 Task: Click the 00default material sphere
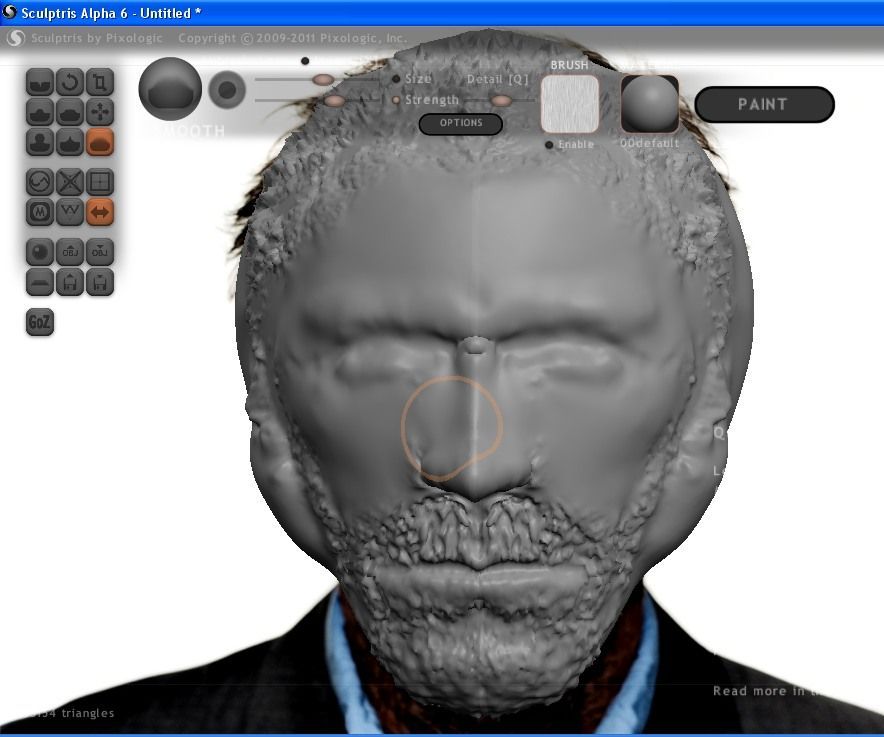pos(649,104)
